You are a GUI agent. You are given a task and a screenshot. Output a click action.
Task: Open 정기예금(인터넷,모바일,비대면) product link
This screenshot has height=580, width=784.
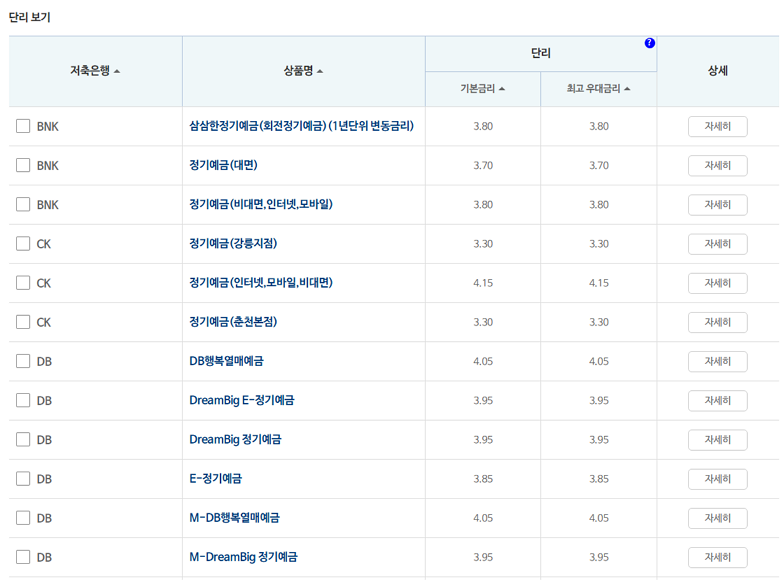[x=261, y=283]
